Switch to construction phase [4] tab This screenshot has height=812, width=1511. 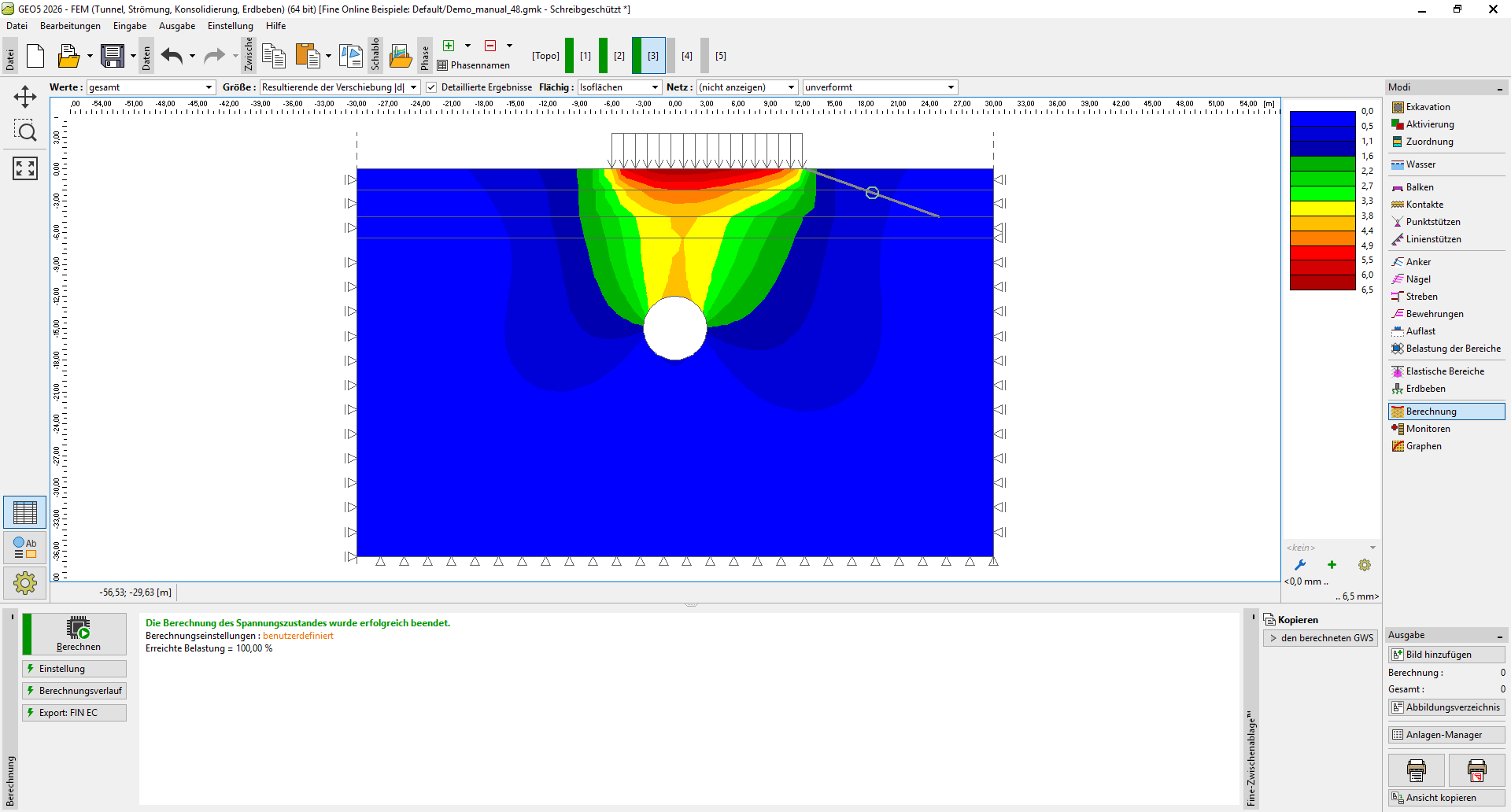pyautogui.click(x=686, y=56)
